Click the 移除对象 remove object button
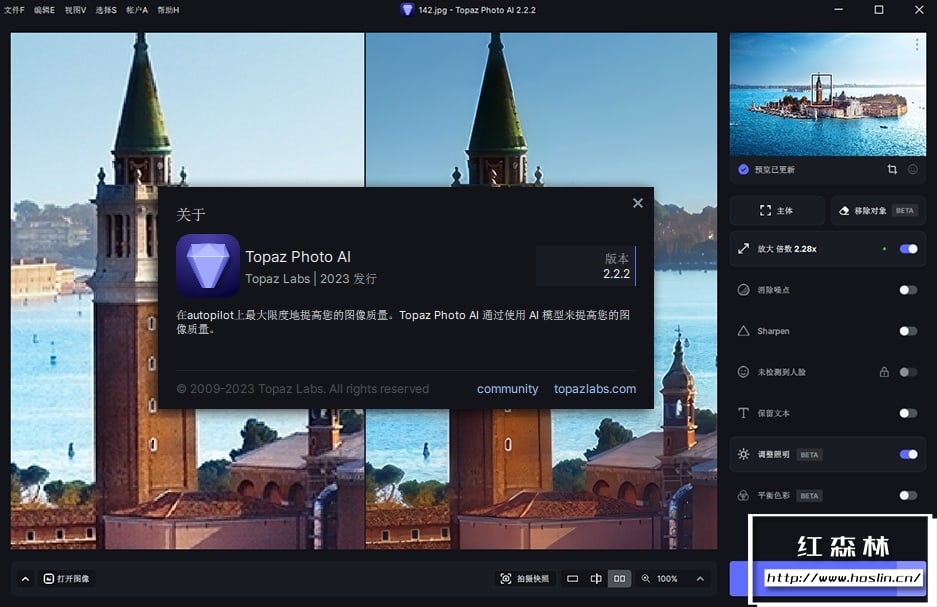This screenshot has width=937, height=607. coord(878,210)
